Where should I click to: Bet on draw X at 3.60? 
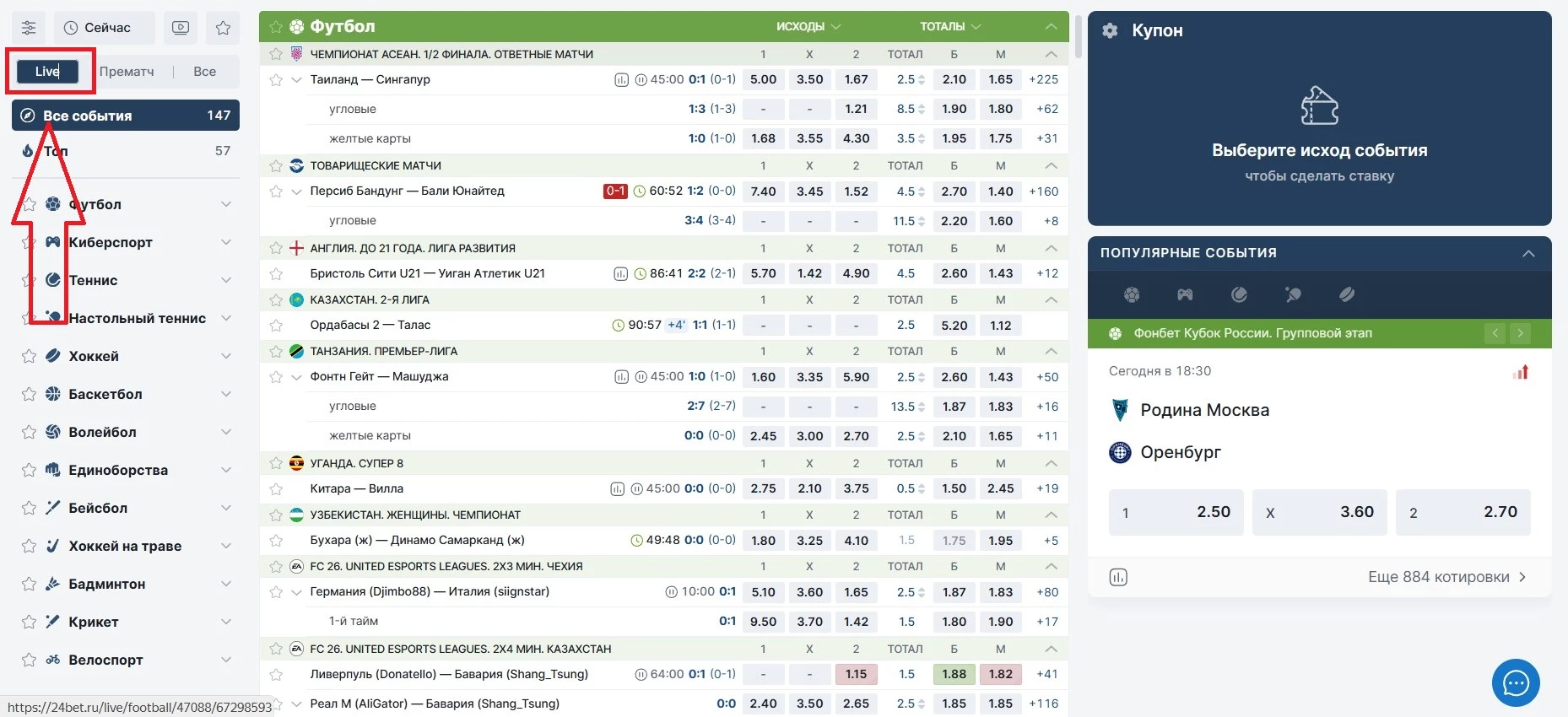[x=1319, y=512]
